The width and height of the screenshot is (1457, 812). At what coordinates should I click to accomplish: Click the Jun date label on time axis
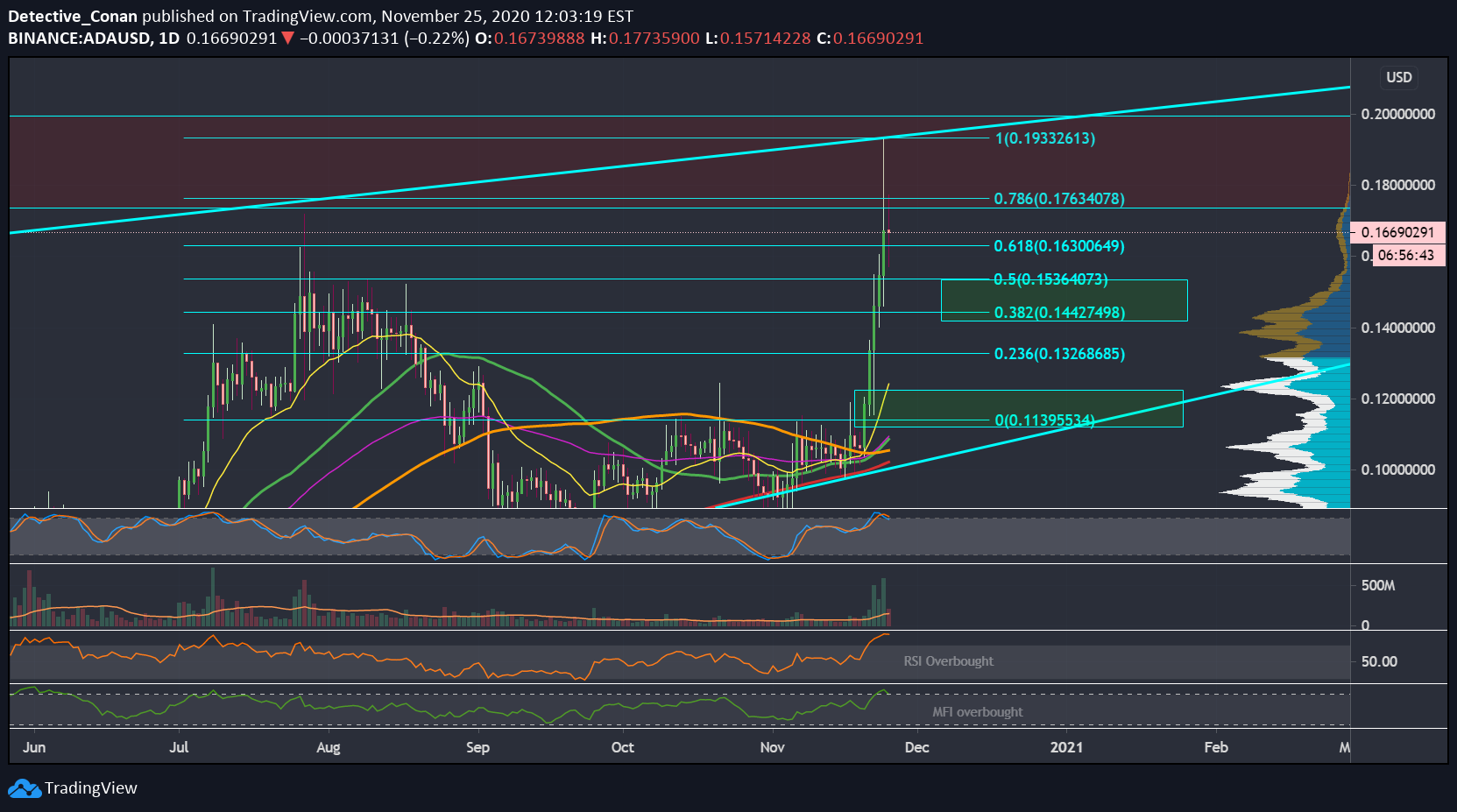[x=34, y=747]
